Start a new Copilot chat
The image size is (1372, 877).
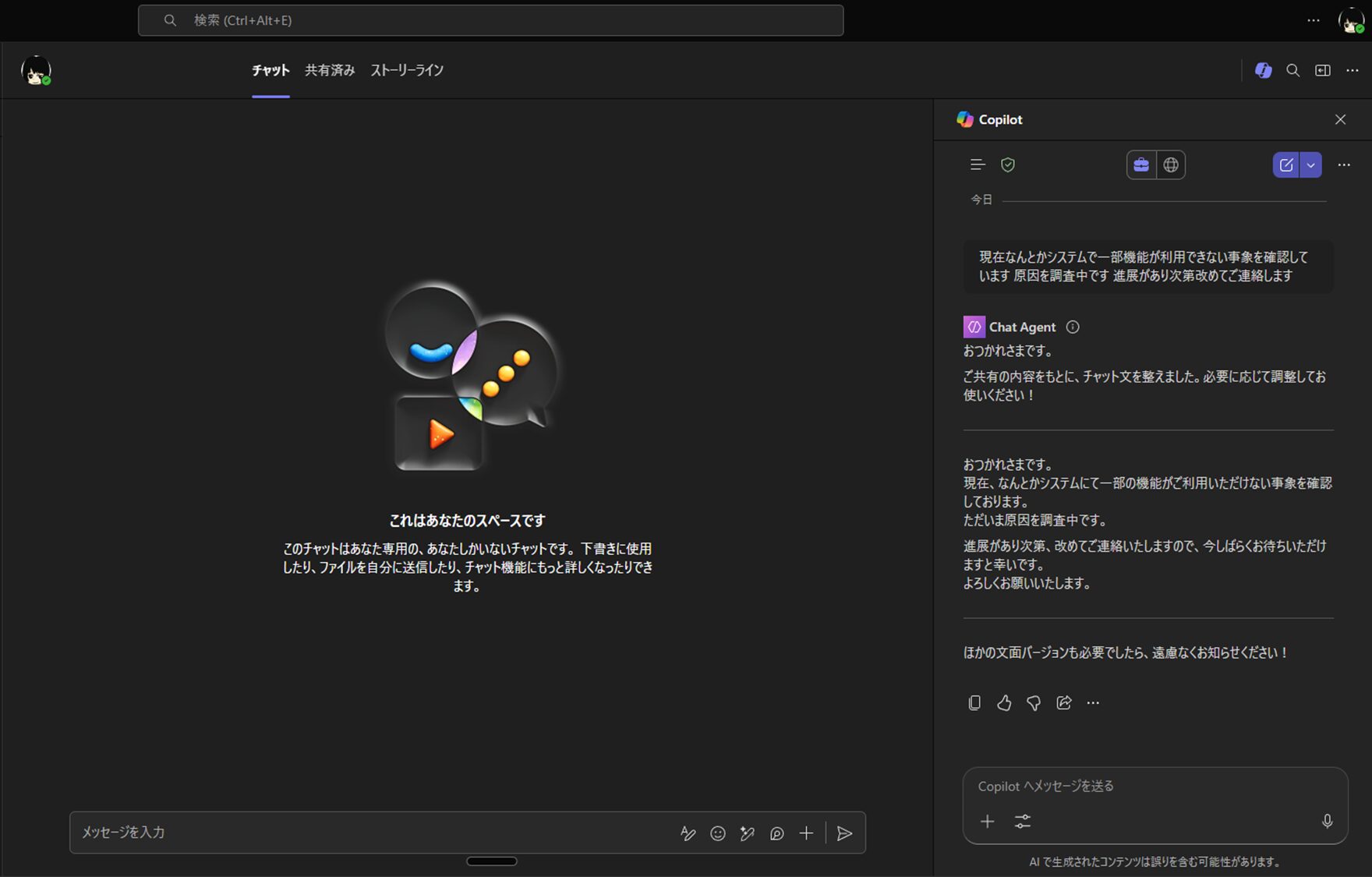coord(1286,164)
